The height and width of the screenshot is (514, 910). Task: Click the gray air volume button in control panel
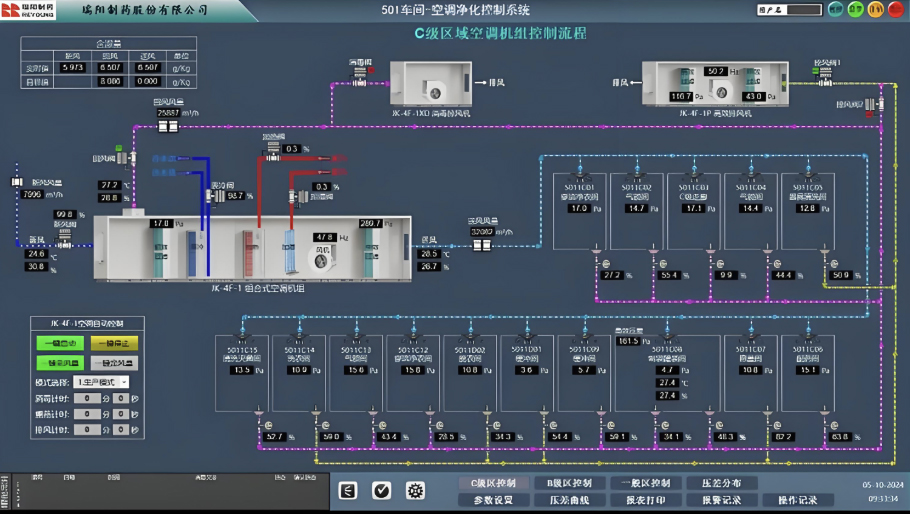click(x=114, y=363)
